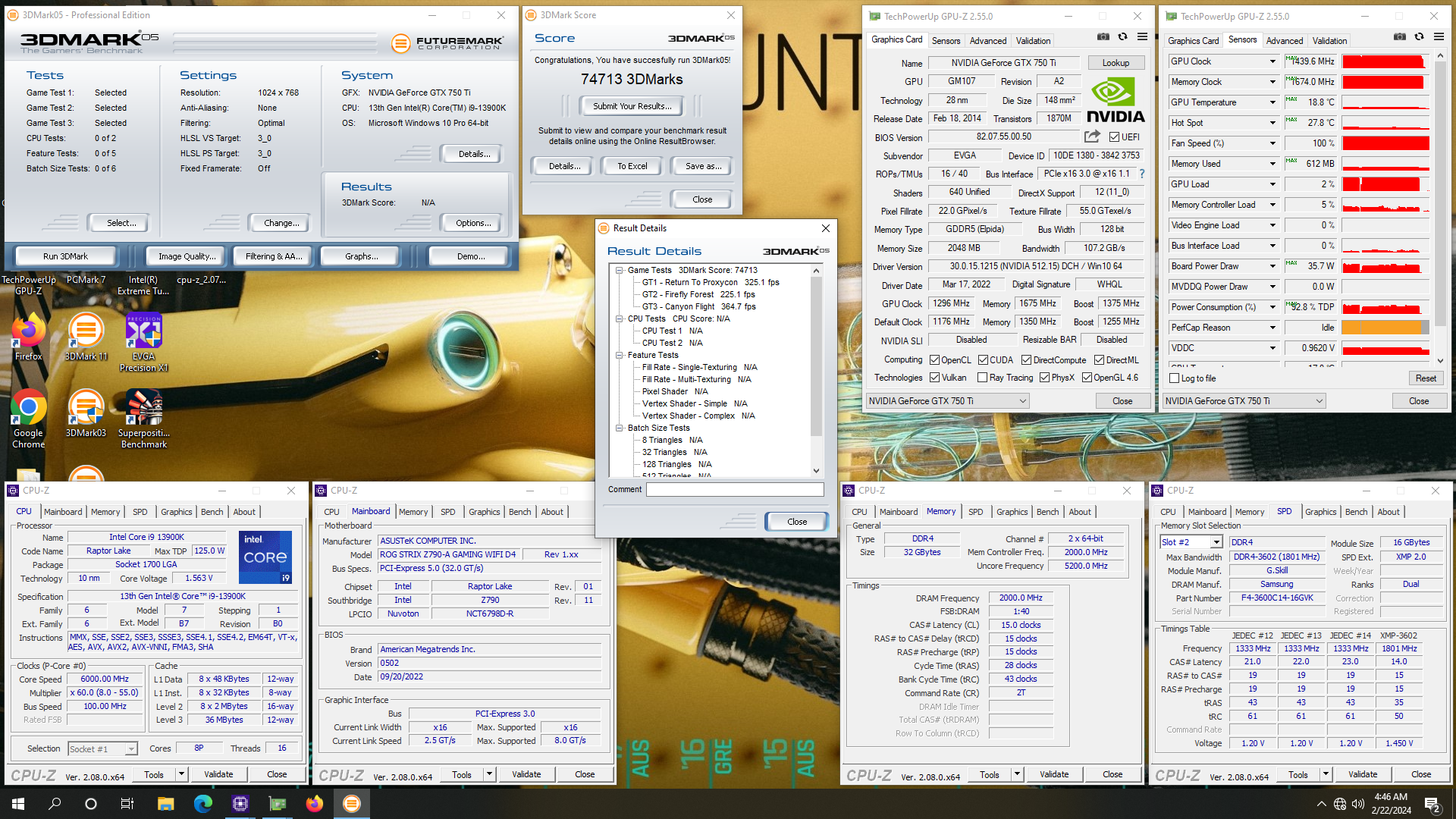Click the camera icon in GPU-Z Sensors window

tap(1400, 37)
